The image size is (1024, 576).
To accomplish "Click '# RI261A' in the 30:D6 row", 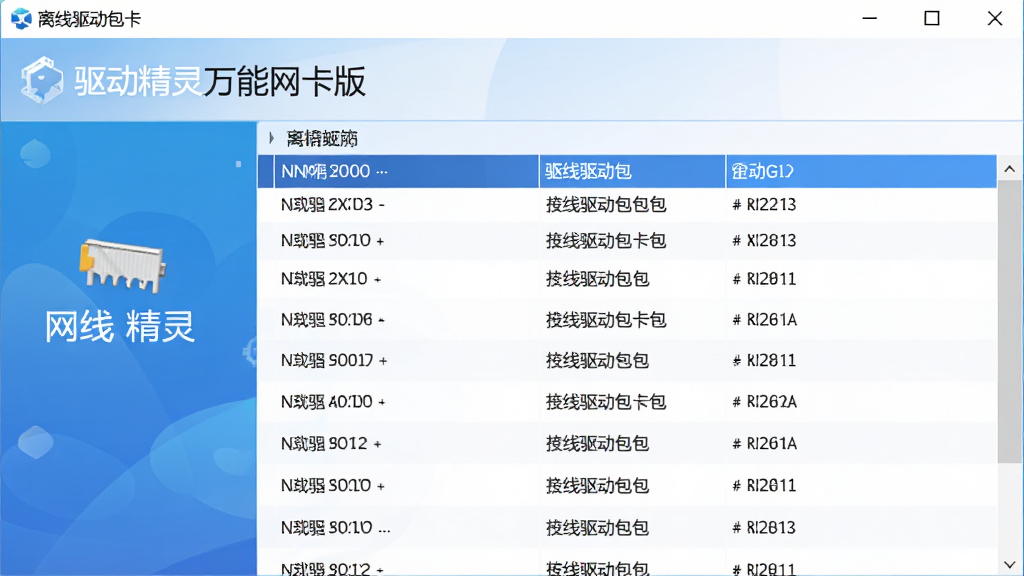I will 764,319.
